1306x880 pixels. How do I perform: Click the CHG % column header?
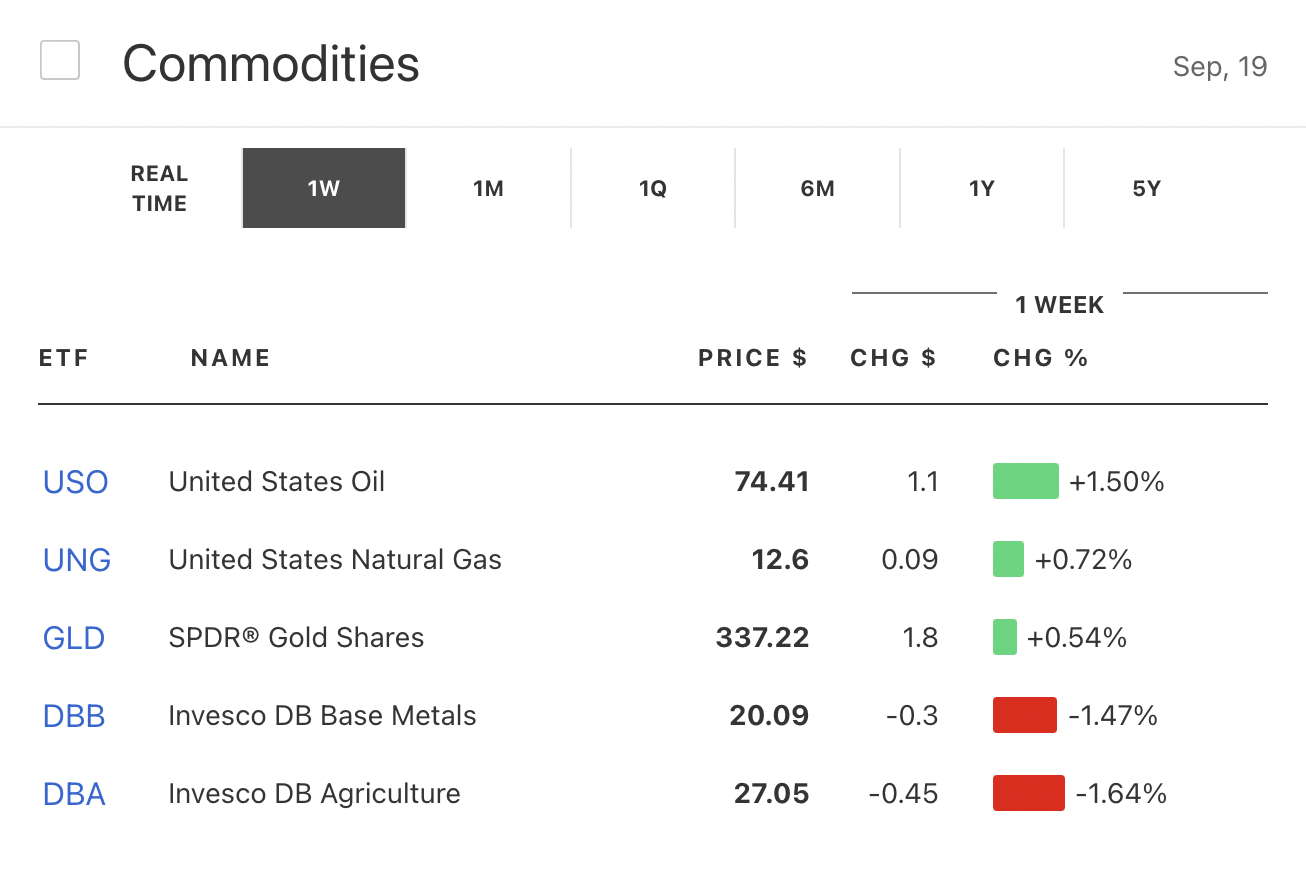[x=1040, y=358]
